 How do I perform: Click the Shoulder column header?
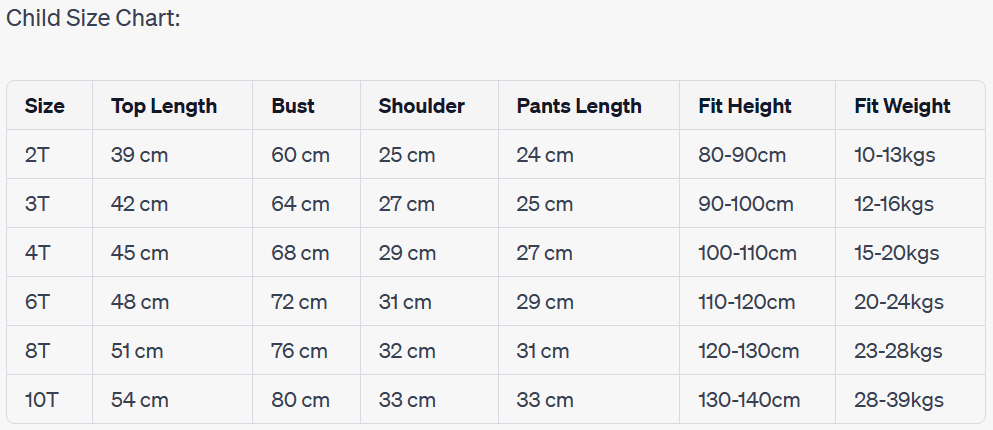click(421, 106)
